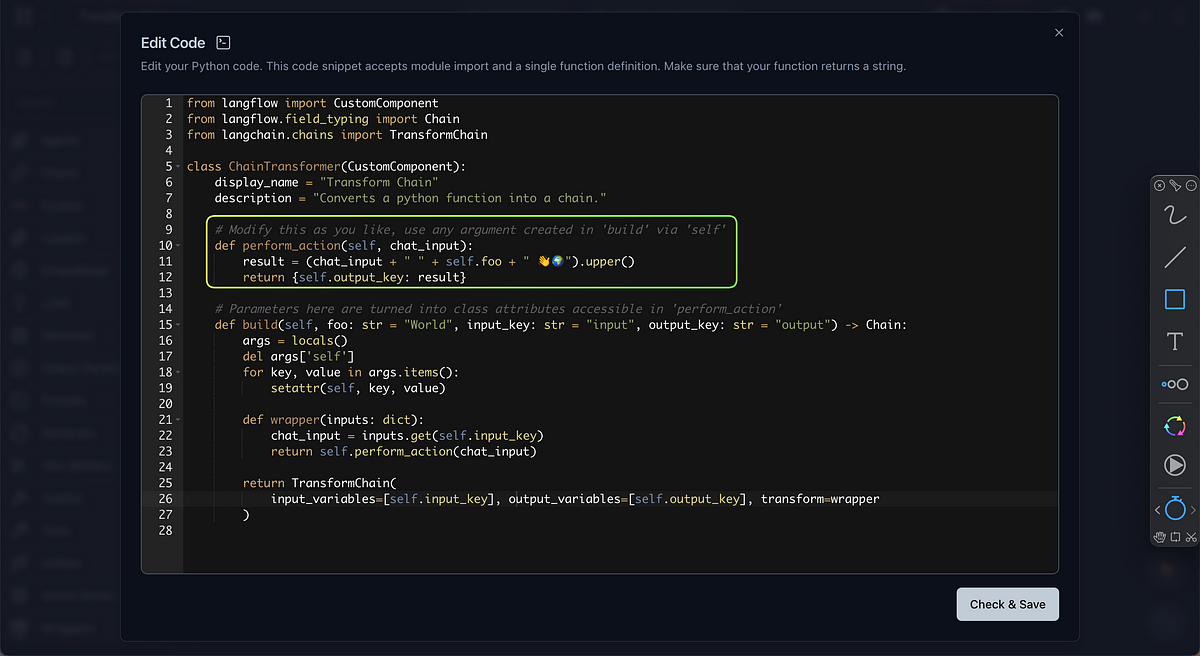Open the palette's more options ellipsis
The image size is (1200, 656).
click(1191, 185)
